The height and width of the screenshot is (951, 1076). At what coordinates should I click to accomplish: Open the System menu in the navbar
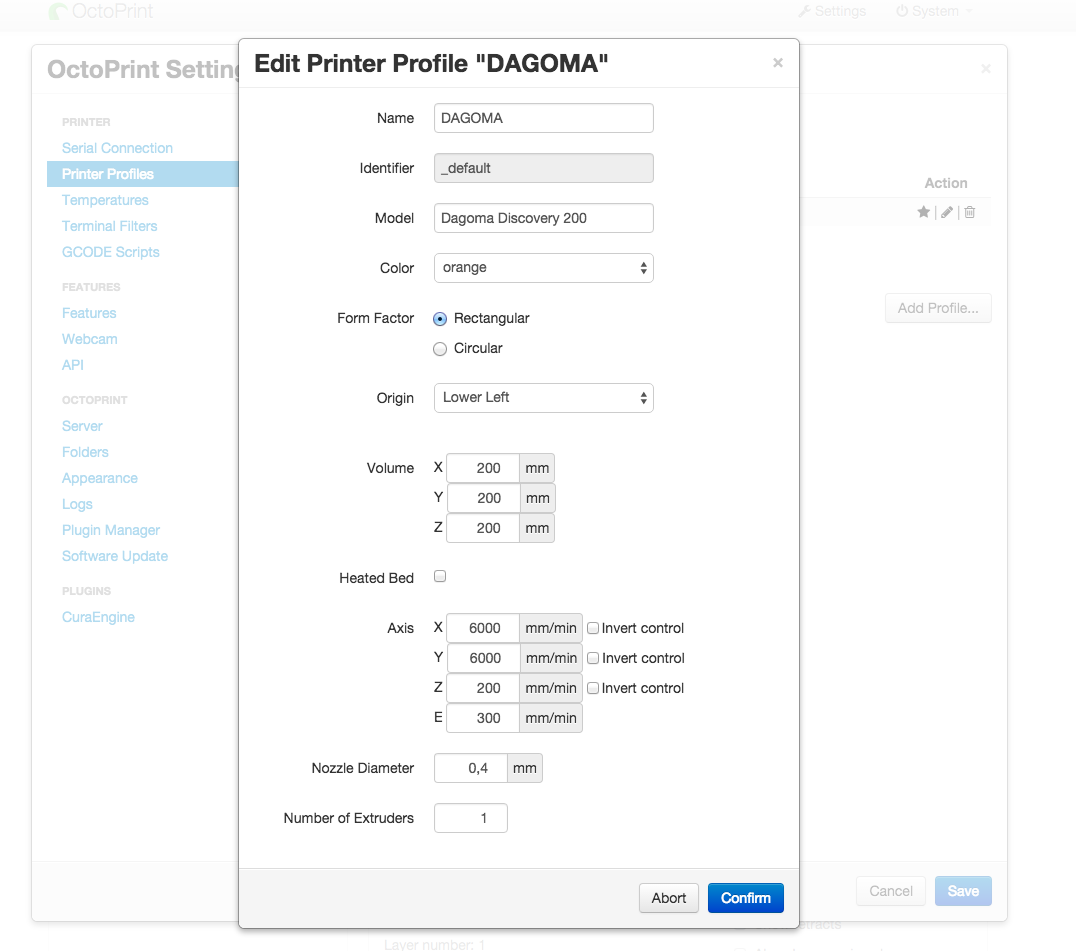point(934,11)
